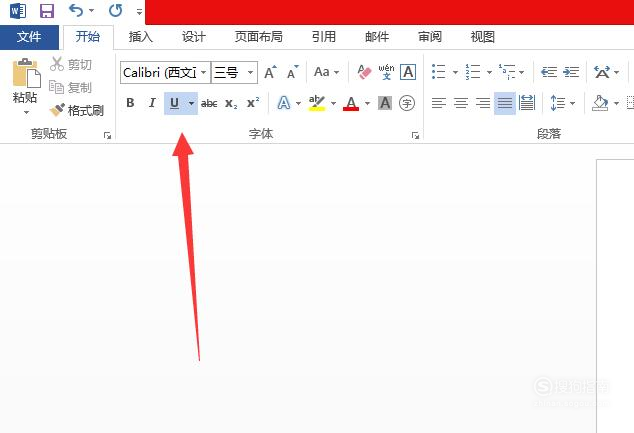
Task: Activate the 格式刷 (Format Painter)
Action: (77, 110)
